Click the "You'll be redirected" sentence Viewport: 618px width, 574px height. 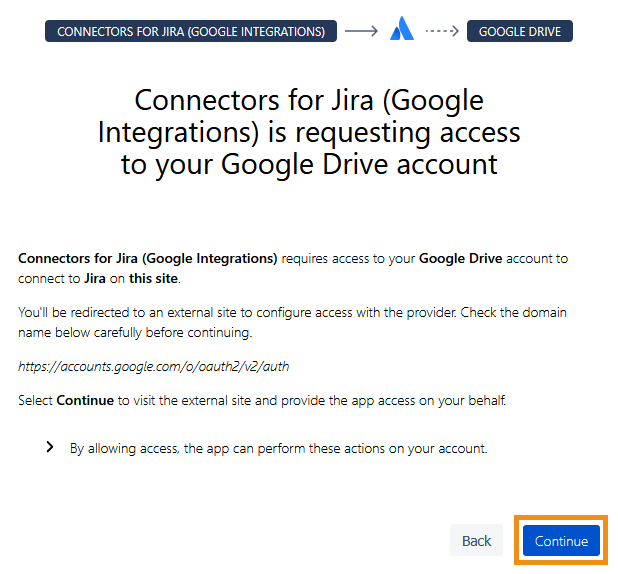click(200, 313)
